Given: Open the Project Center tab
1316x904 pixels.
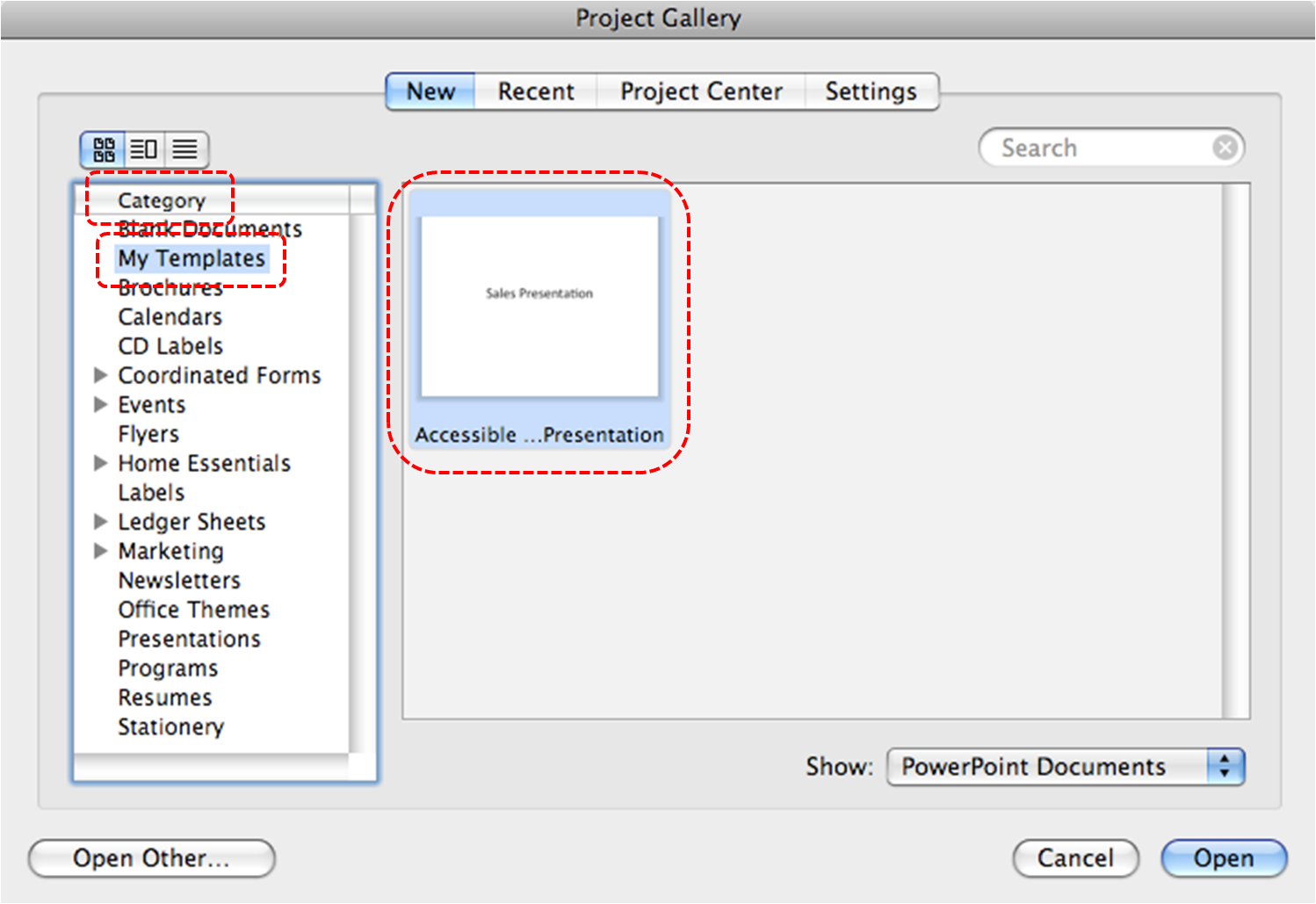Looking at the screenshot, I should 701,91.
